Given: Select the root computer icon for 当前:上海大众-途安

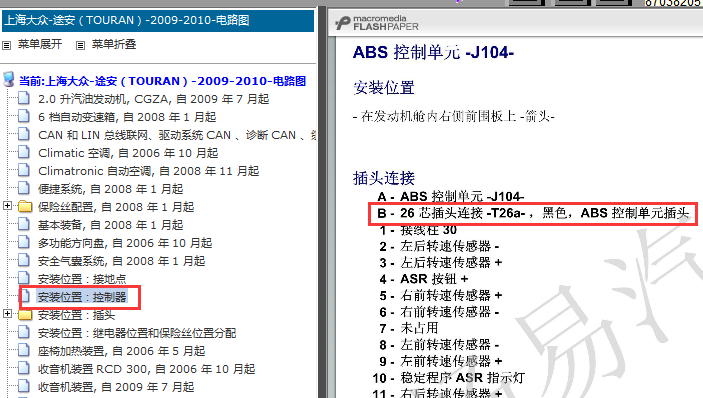Looking at the screenshot, I should coord(9,79).
